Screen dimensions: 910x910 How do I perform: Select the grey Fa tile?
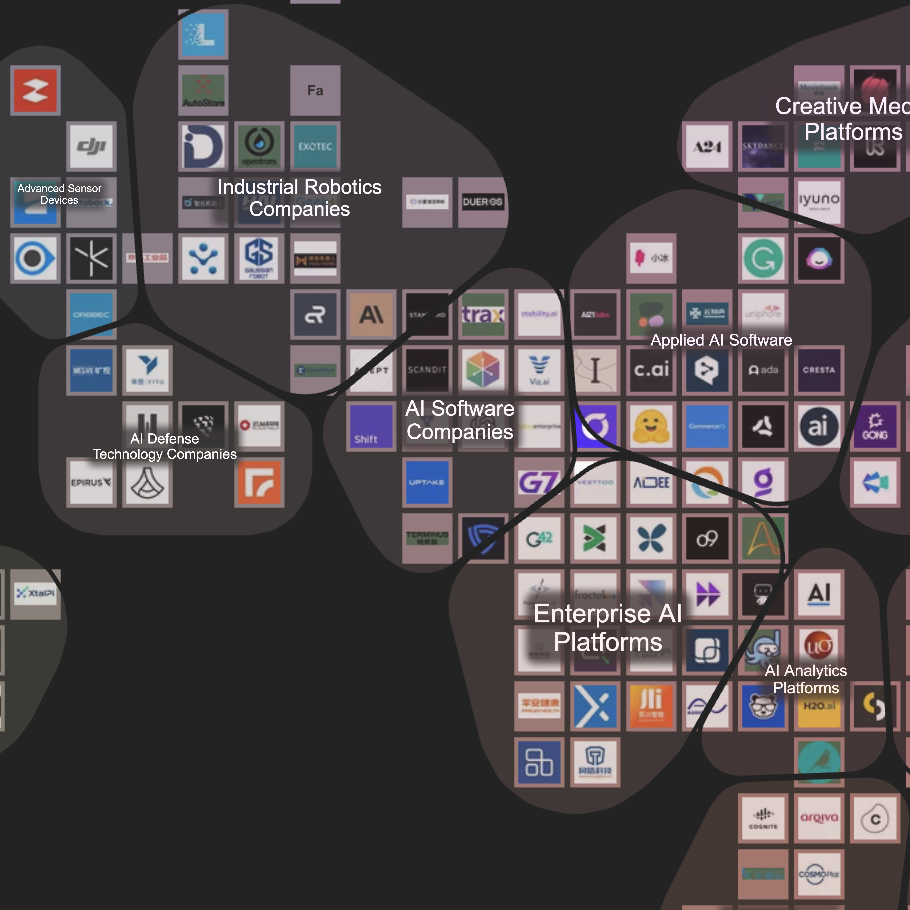[x=315, y=90]
